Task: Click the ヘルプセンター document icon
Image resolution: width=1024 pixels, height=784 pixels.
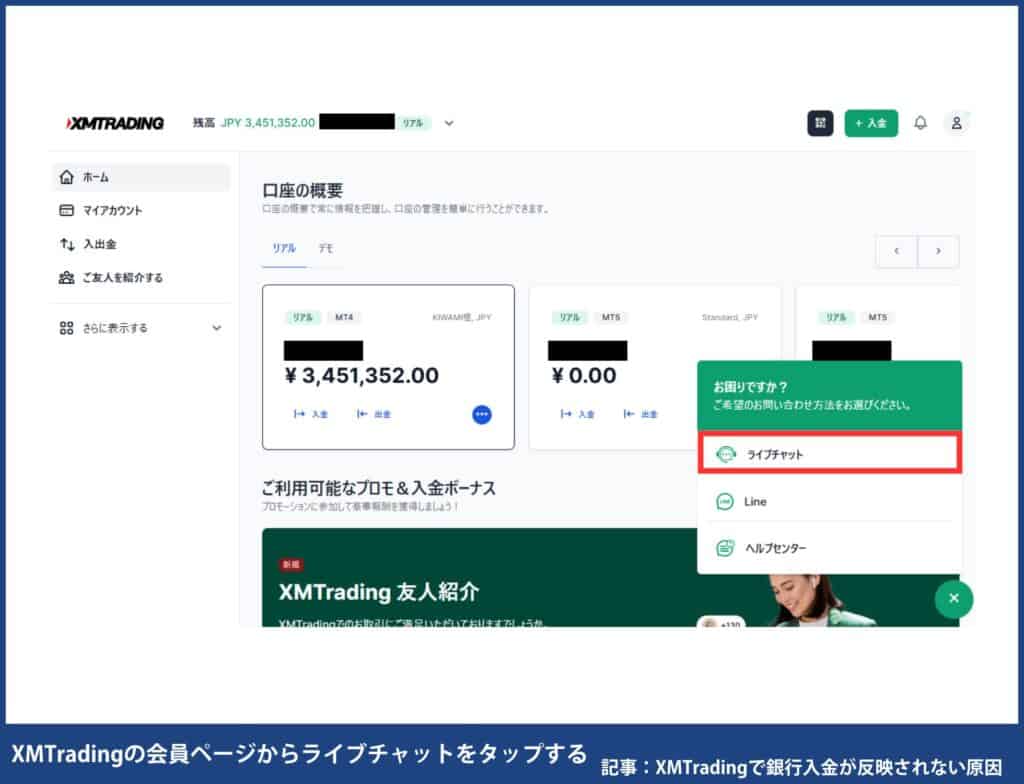Action: tap(725, 548)
